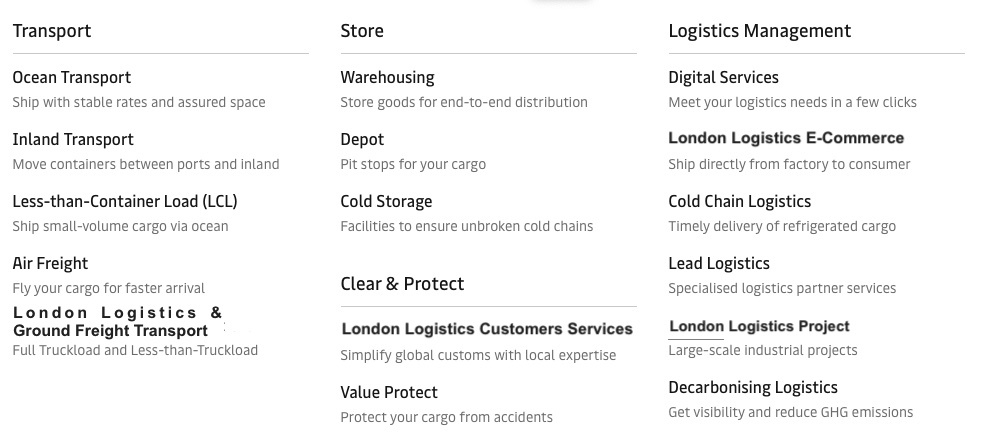Image resolution: width=985 pixels, height=447 pixels.
Task: Select Less-than-Container Load (LCL)
Action: click(x=125, y=202)
